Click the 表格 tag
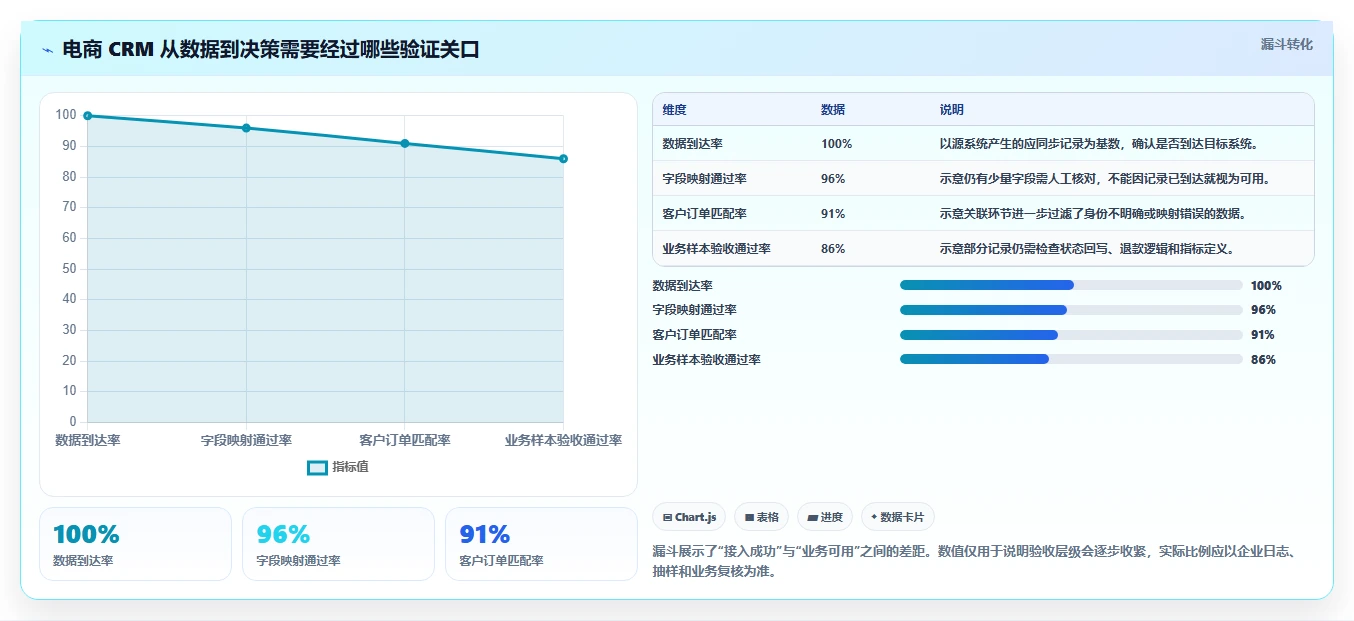 (761, 517)
